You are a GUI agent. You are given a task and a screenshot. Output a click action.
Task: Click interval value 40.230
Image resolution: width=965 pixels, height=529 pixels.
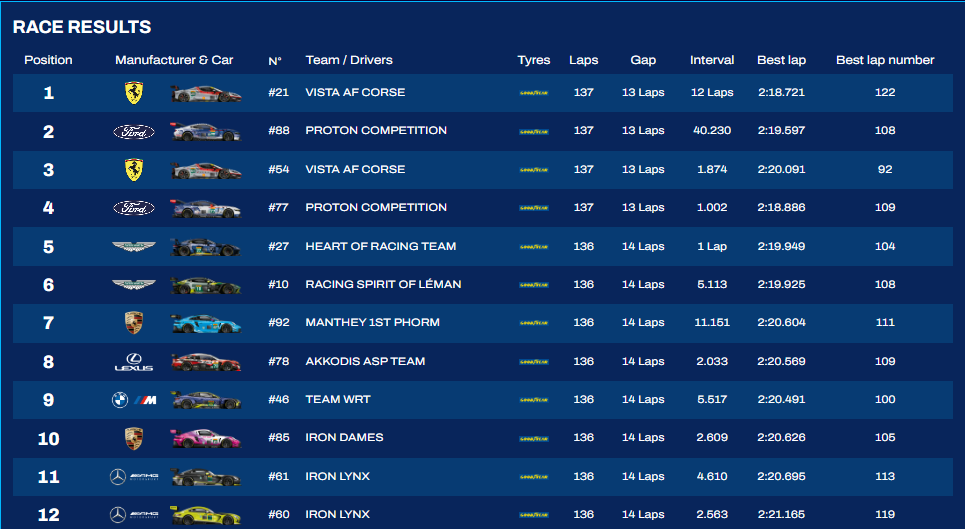[x=712, y=130]
